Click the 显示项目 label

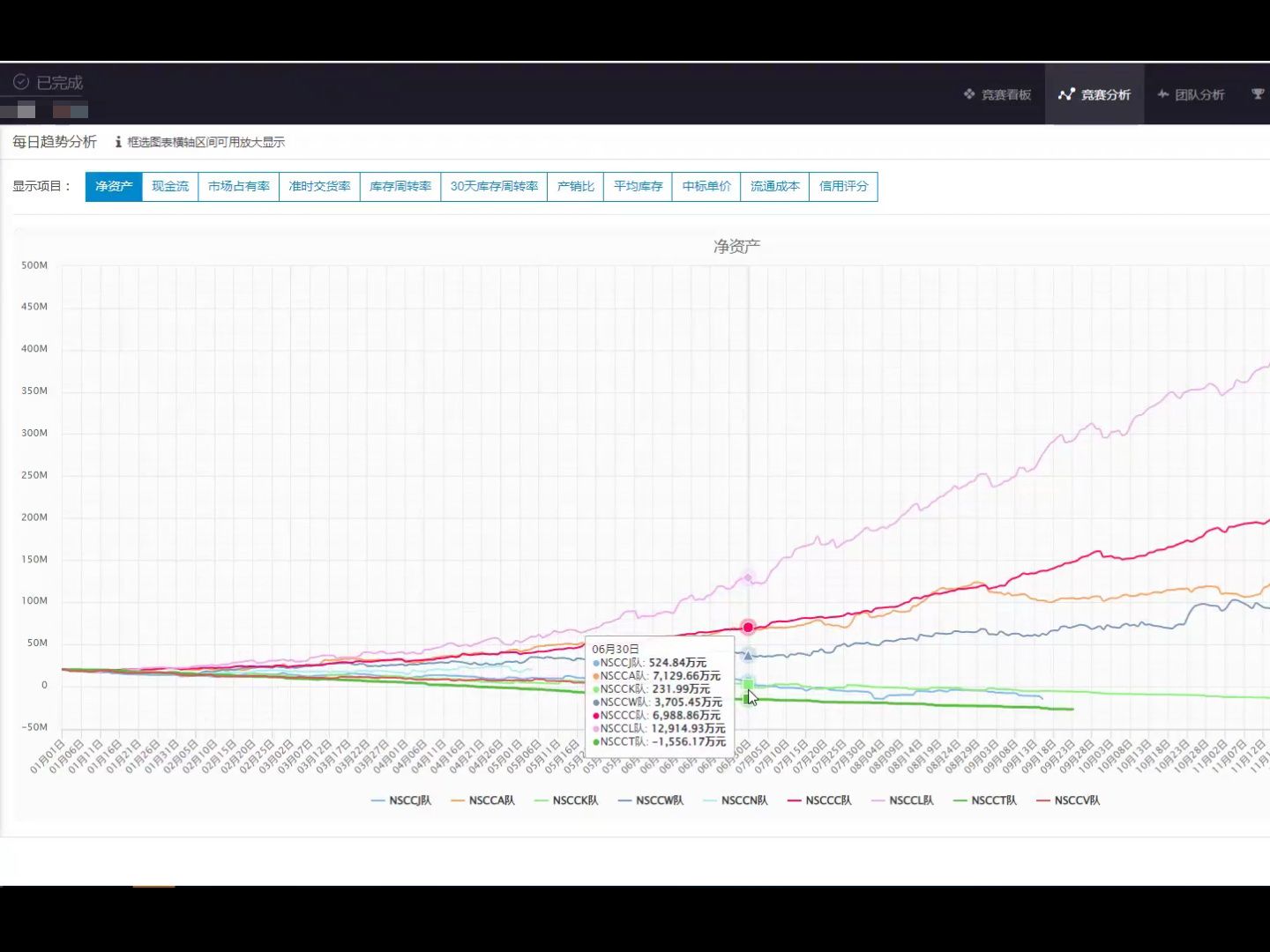pyautogui.click(x=41, y=186)
